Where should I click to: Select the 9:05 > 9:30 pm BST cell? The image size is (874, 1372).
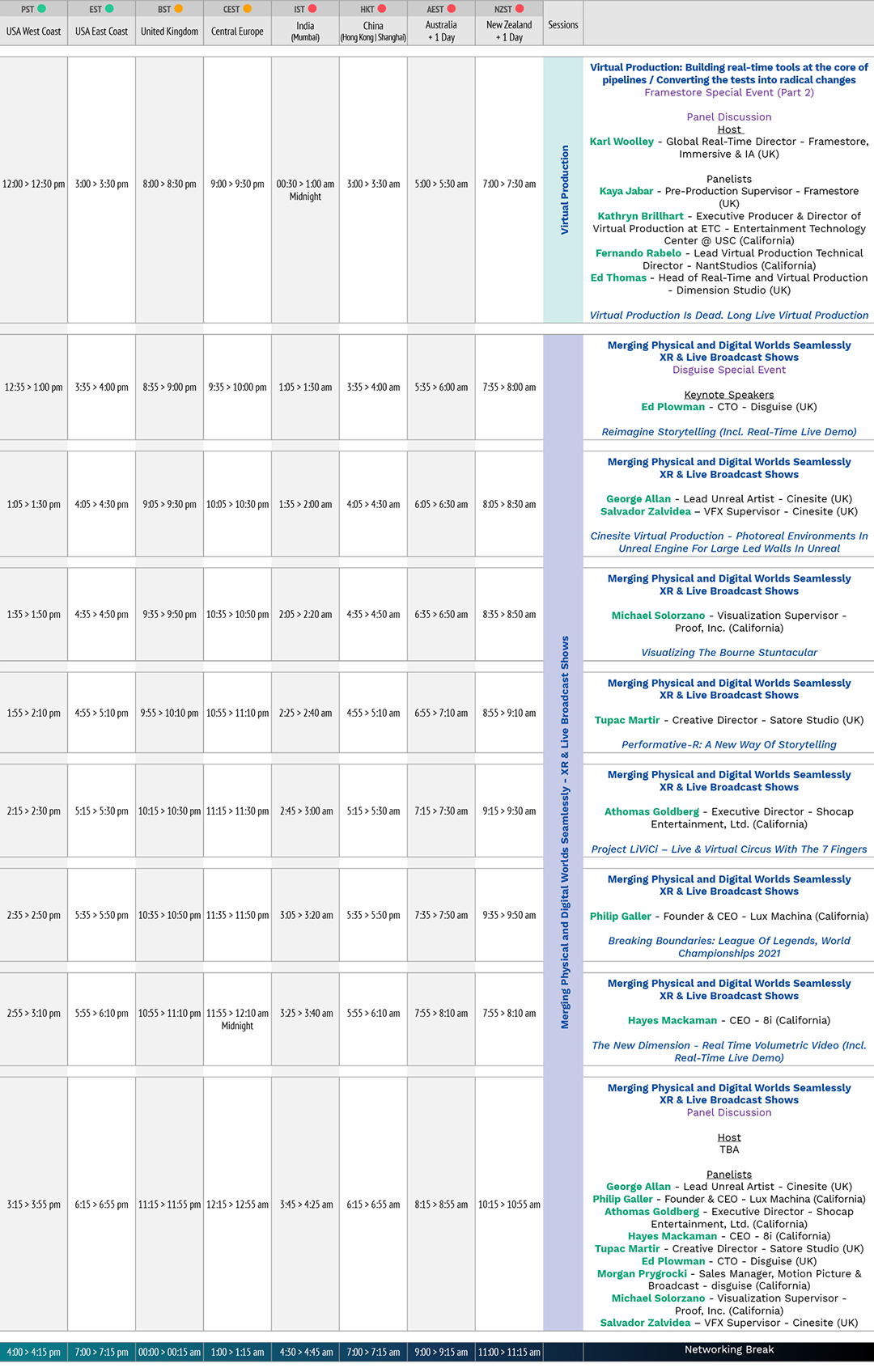(x=170, y=504)
